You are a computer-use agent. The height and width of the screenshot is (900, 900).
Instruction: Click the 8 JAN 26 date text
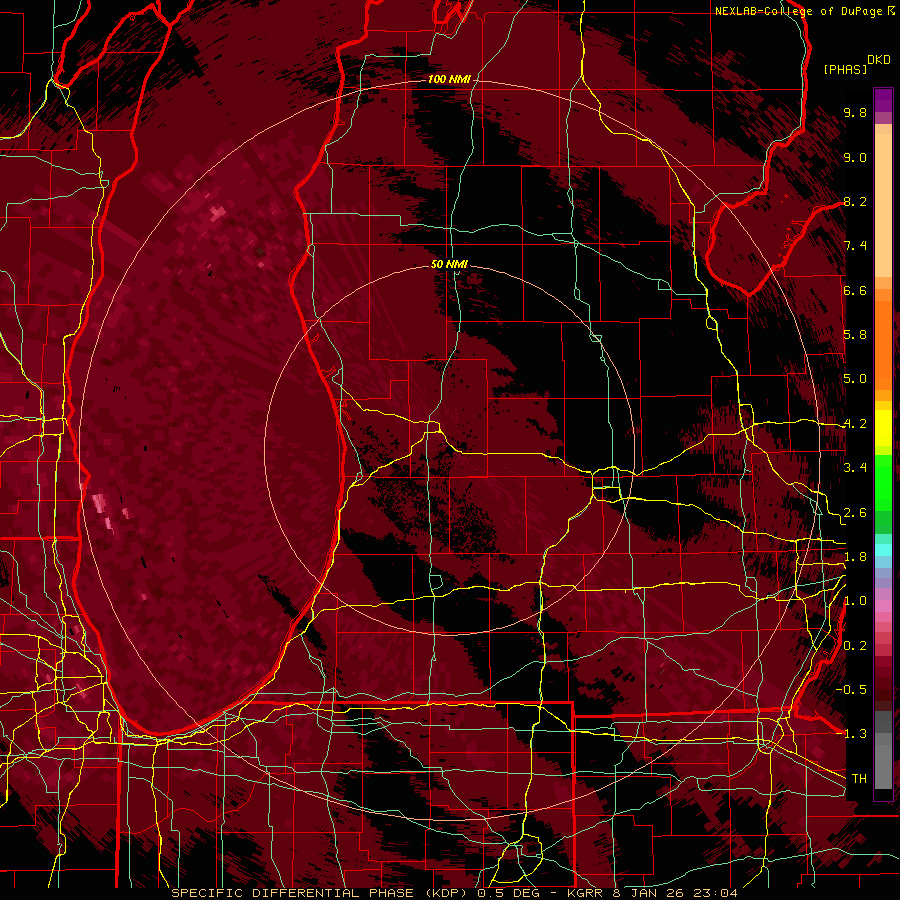[651, 893]
